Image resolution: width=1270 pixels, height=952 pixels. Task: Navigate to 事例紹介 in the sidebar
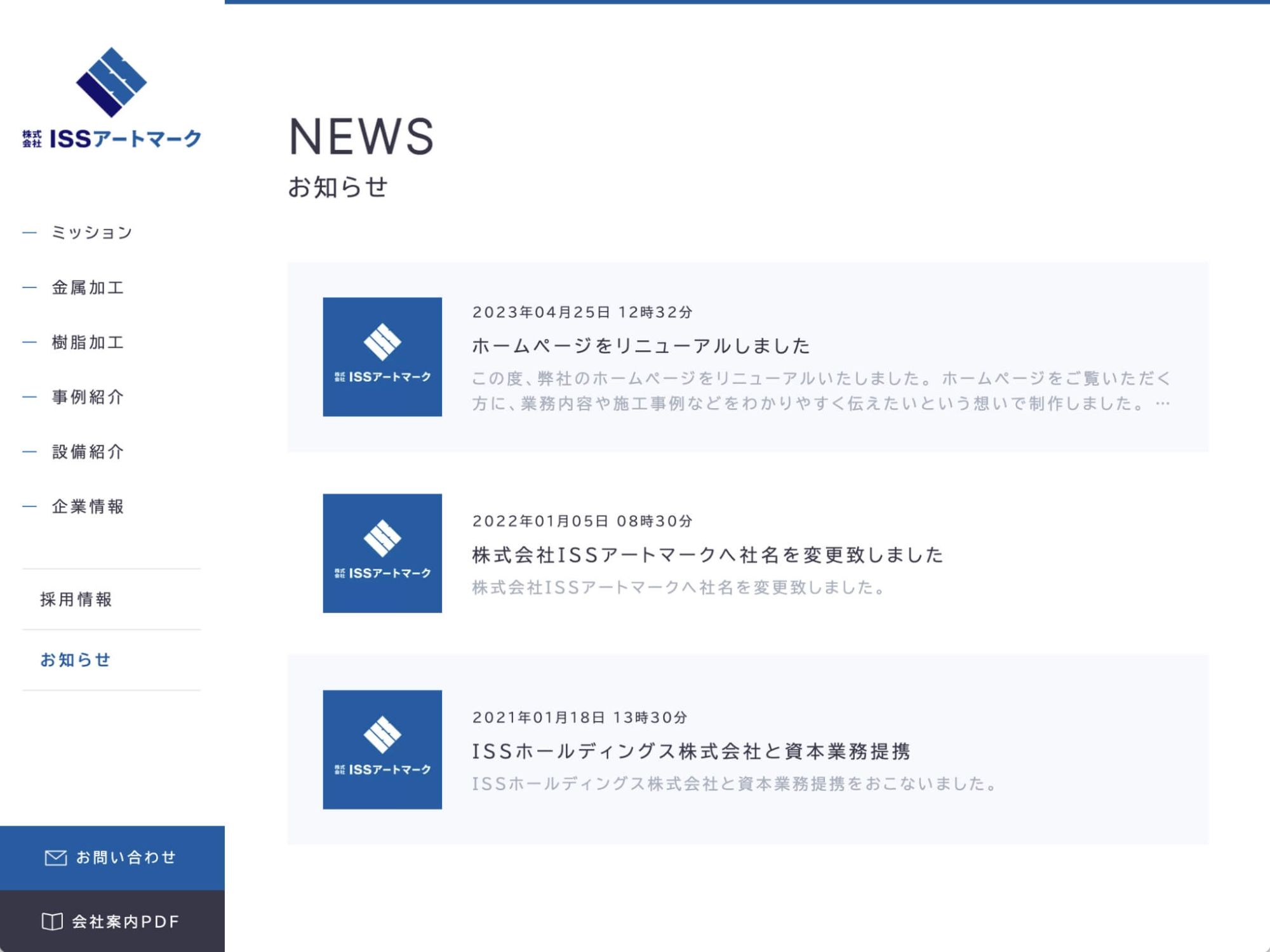click(88, 397)
